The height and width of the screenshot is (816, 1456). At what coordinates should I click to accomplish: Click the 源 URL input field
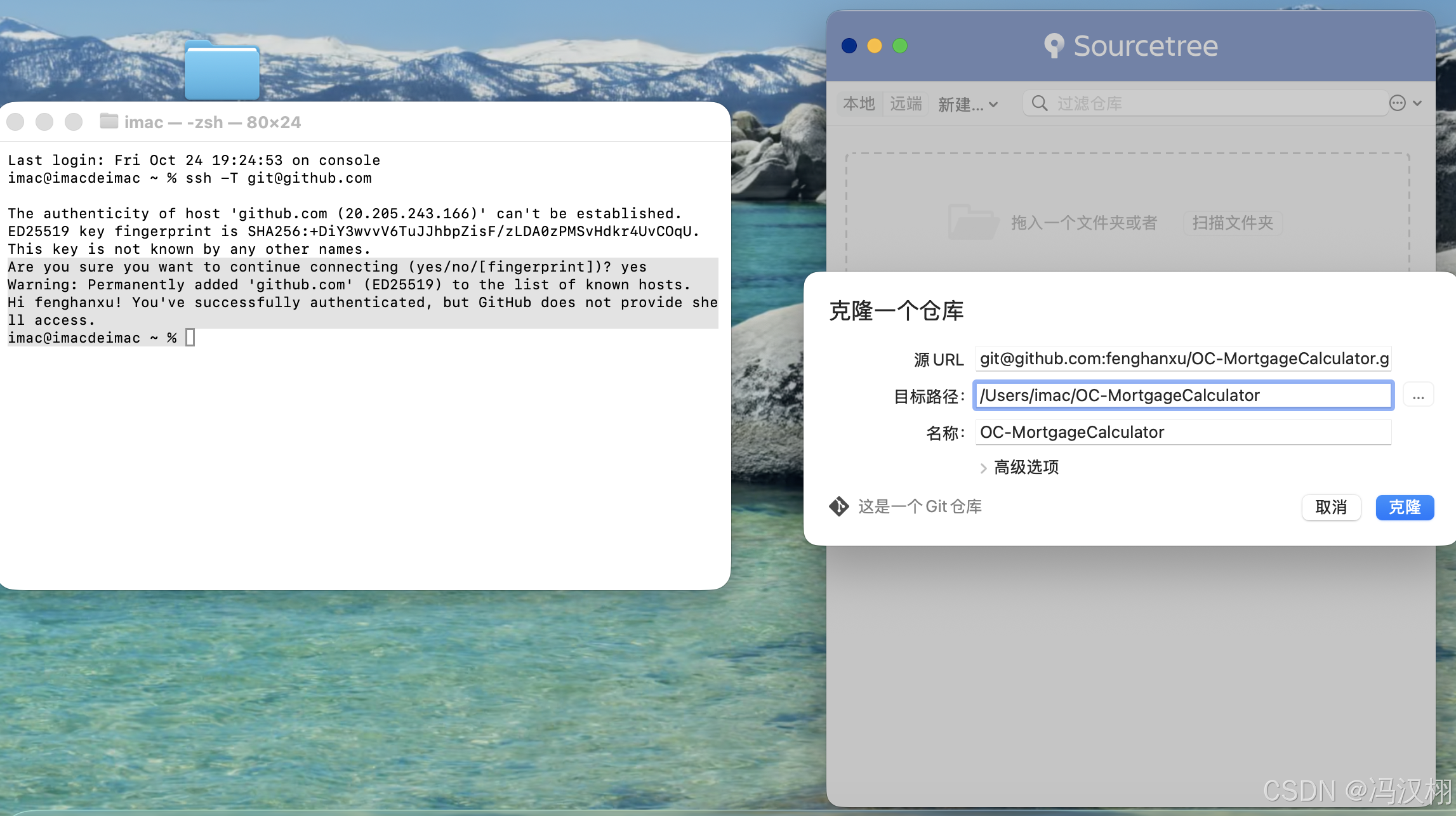coord(1183,359)
